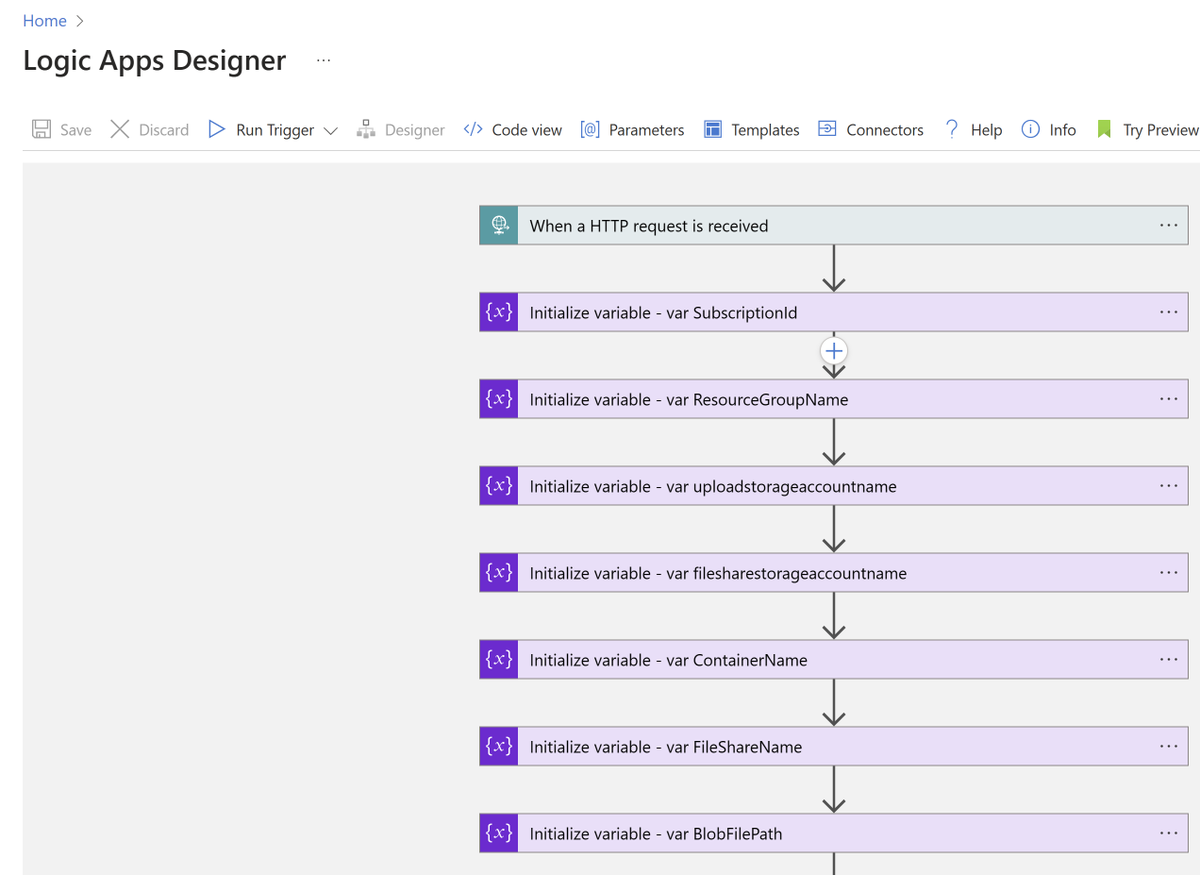
Task: Open the Connectors label
Action: [885, 130]
